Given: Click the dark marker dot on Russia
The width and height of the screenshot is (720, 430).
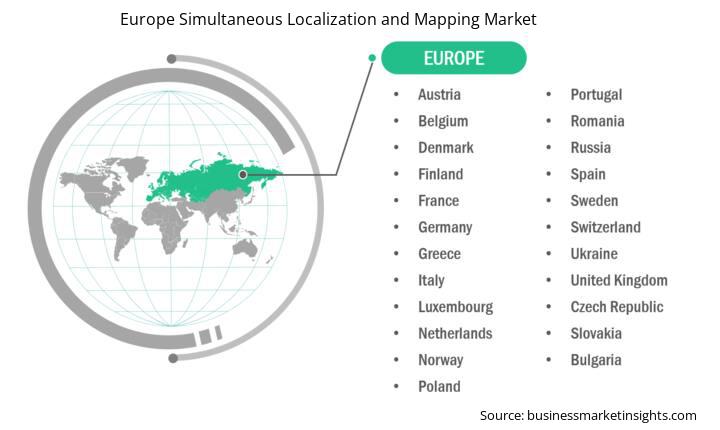Looking at the screenshot, I should point(243,175).
